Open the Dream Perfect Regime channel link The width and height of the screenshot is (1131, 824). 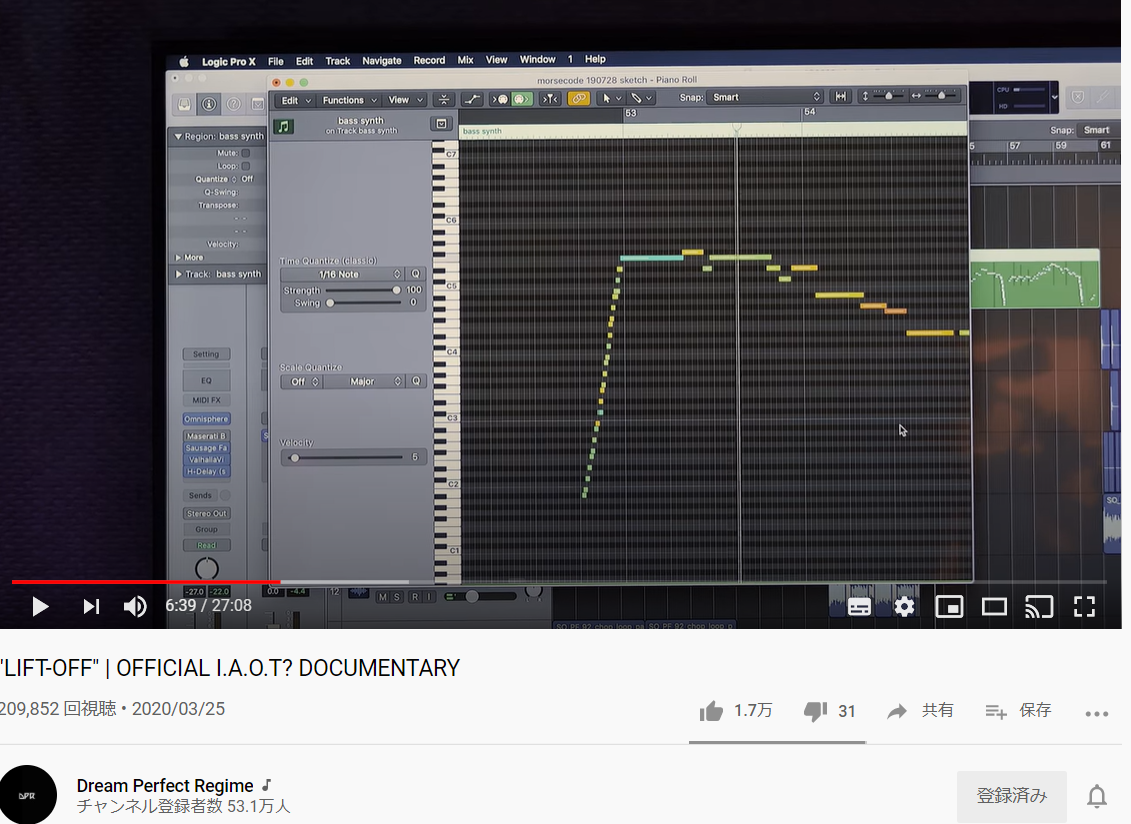165,785
